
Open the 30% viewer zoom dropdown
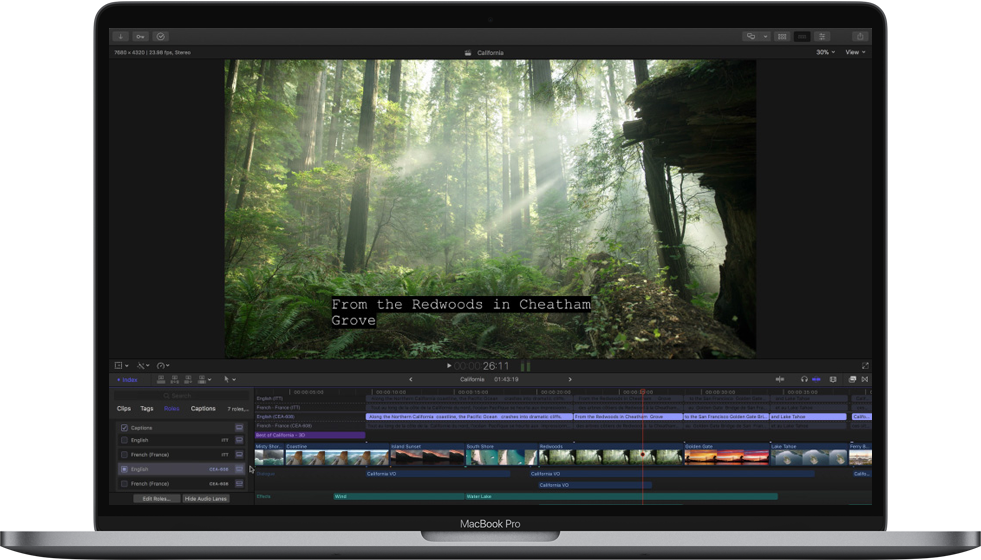(x=825, y=52)
